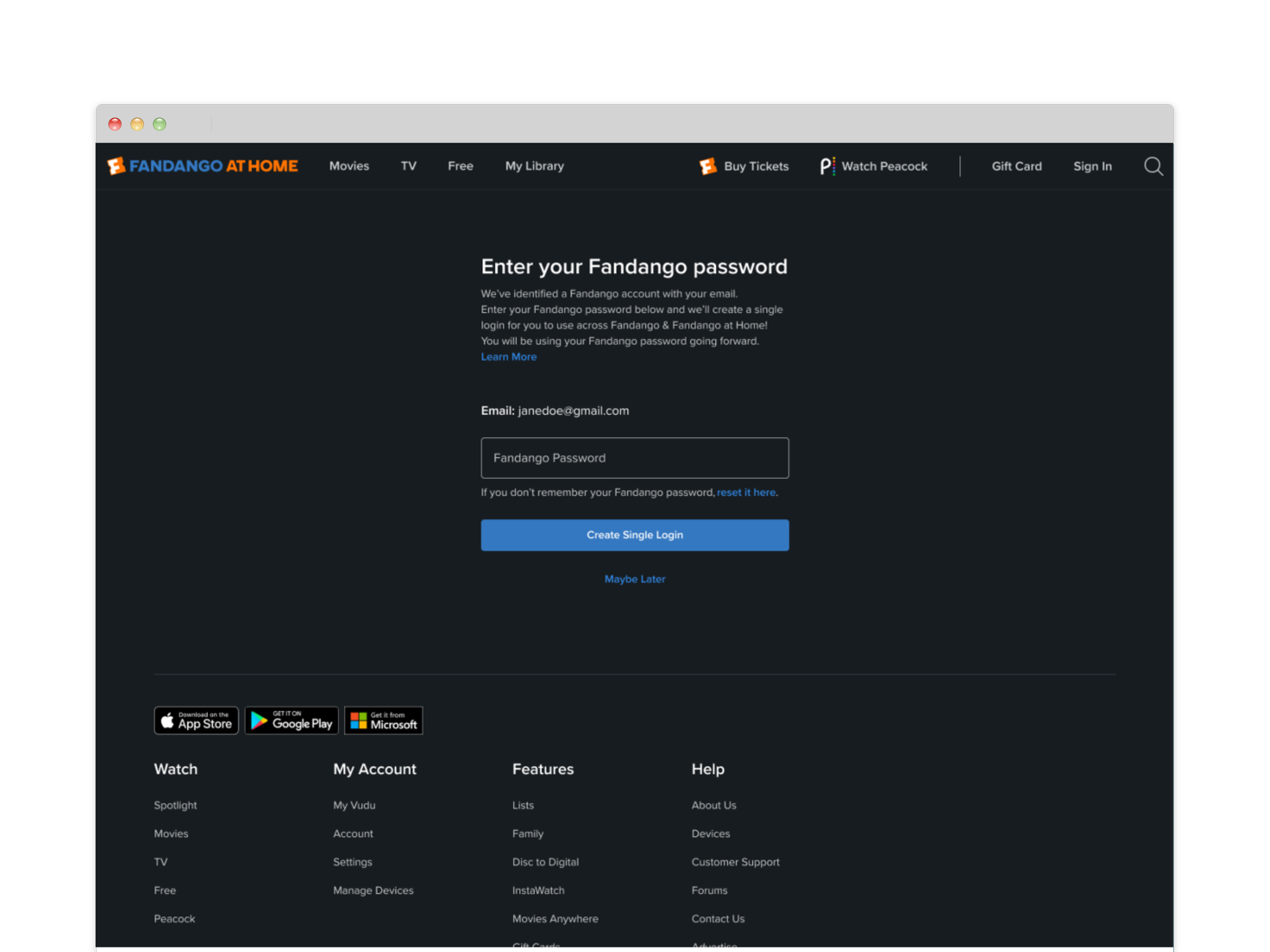Open the Download on the App Store badge

tap(196, 720)
